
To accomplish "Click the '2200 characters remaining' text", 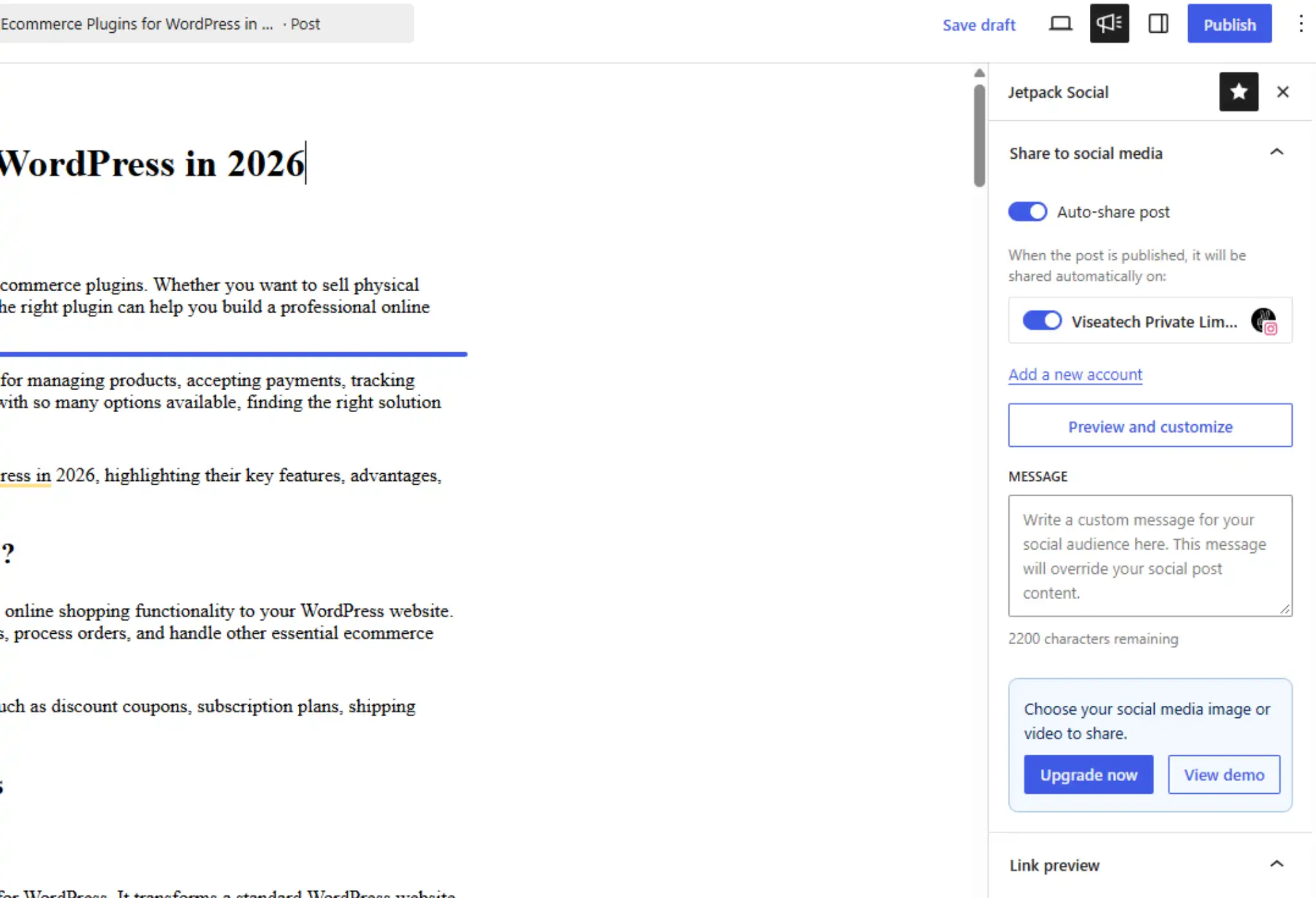I will (1093, 638).
